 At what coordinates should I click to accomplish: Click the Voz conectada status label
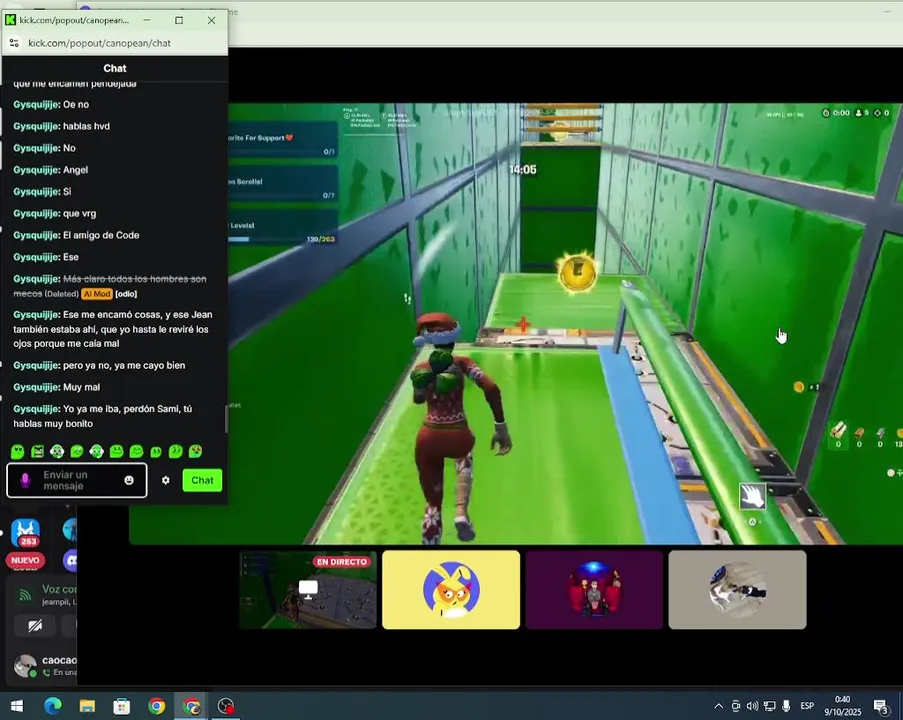click(59, 589)
